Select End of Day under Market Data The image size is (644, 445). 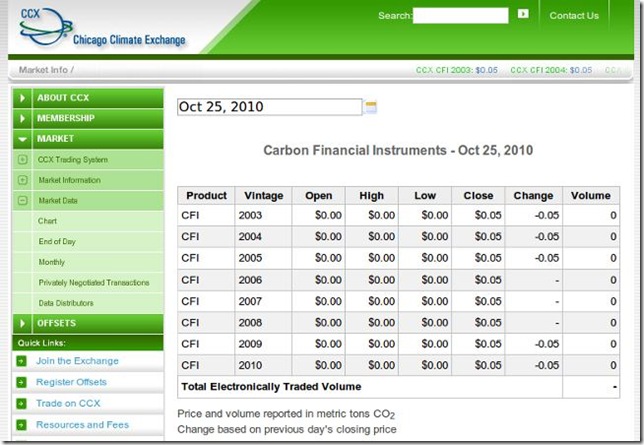pos(58,241)
